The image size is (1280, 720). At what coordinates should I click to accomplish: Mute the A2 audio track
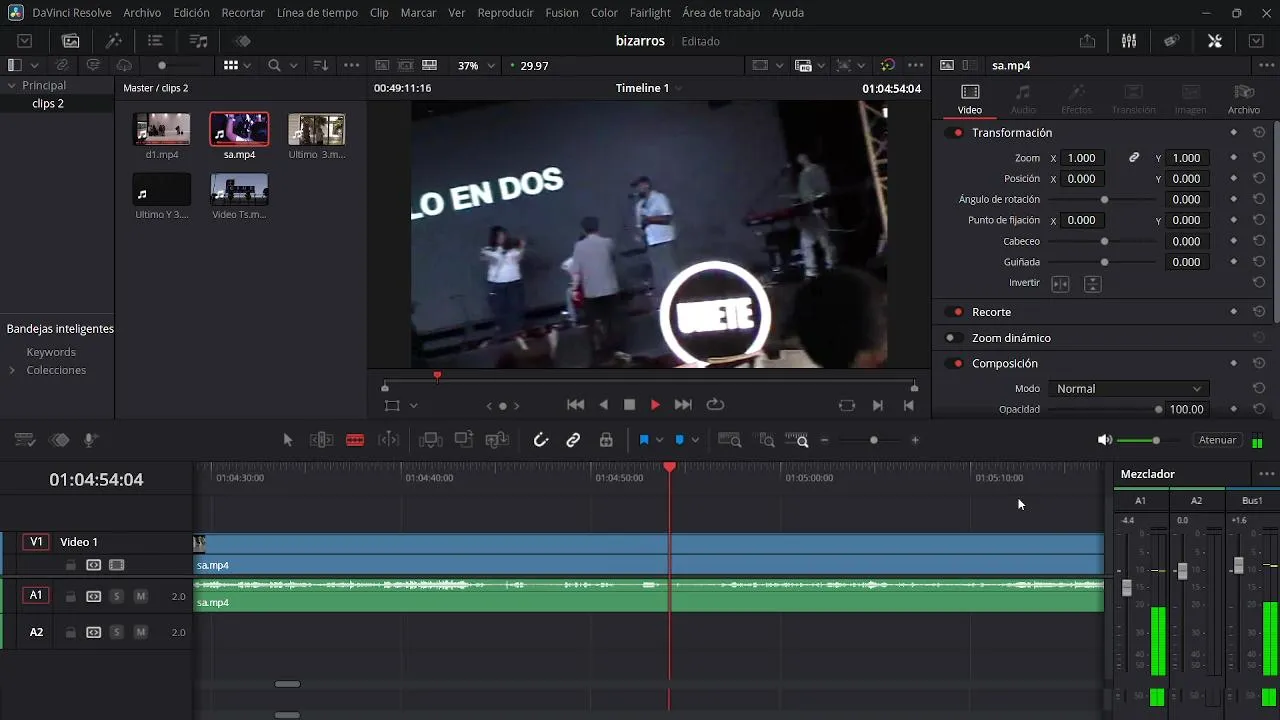pyautogui.click(x=141, y=632)
